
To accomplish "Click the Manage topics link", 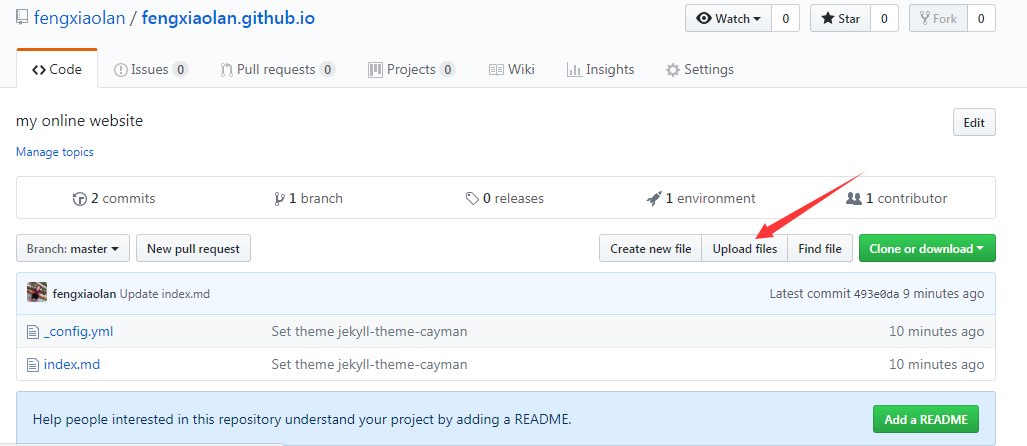I will coord(54,152).
